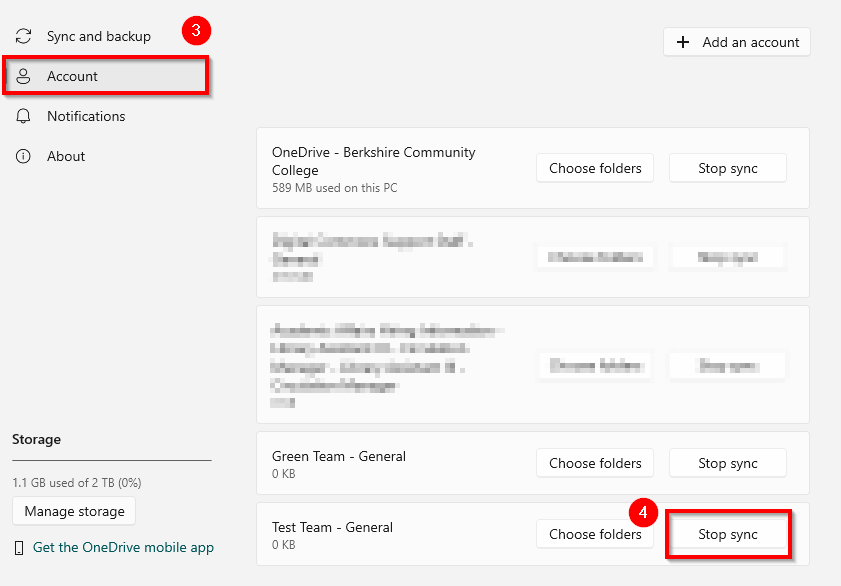Open Get the OneDrive mobile app link
Viewport: 841px width, 586px height.
tap(123, 547)
